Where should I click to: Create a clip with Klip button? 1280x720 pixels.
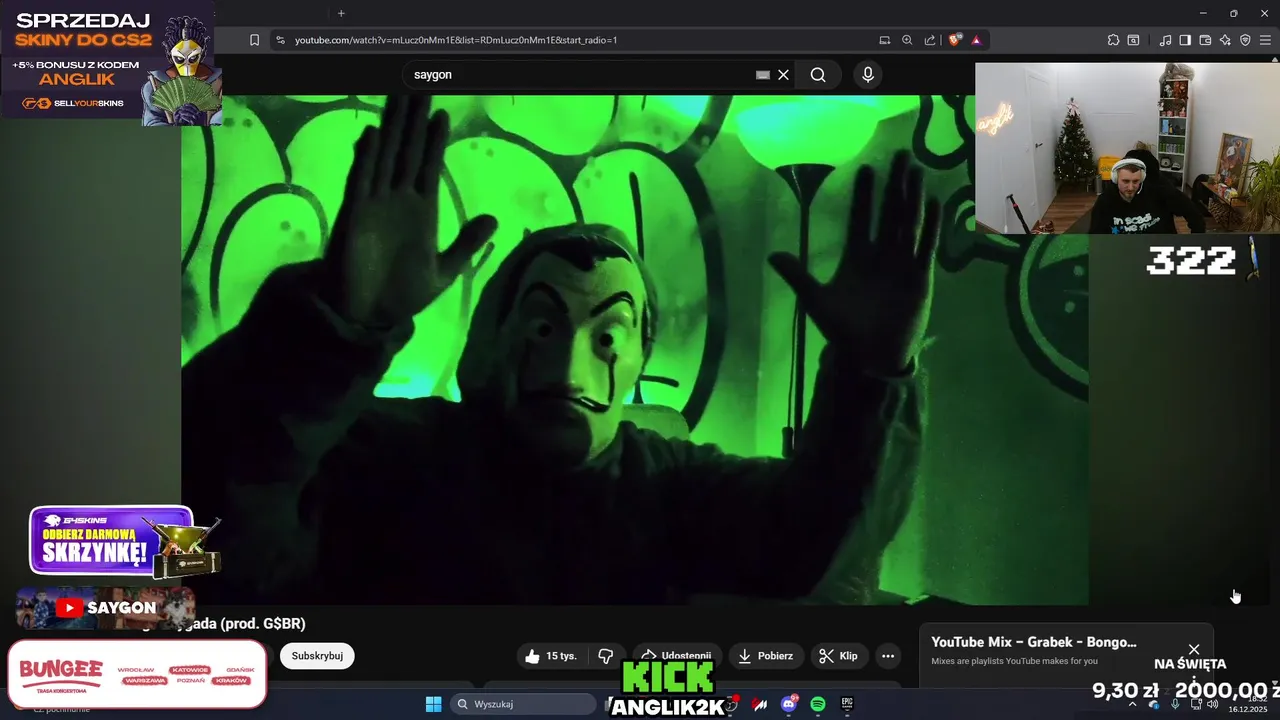[839, 656]
